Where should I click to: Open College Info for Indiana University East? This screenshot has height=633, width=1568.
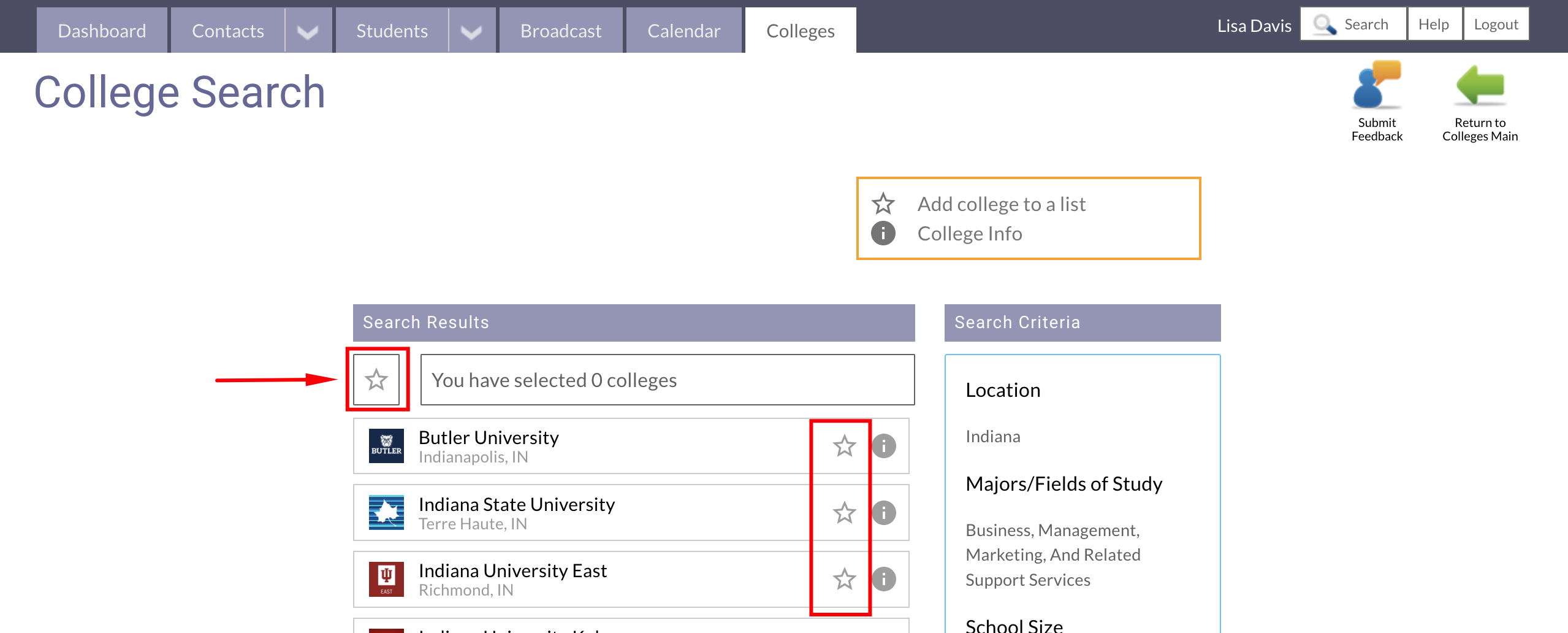[883, 578]
